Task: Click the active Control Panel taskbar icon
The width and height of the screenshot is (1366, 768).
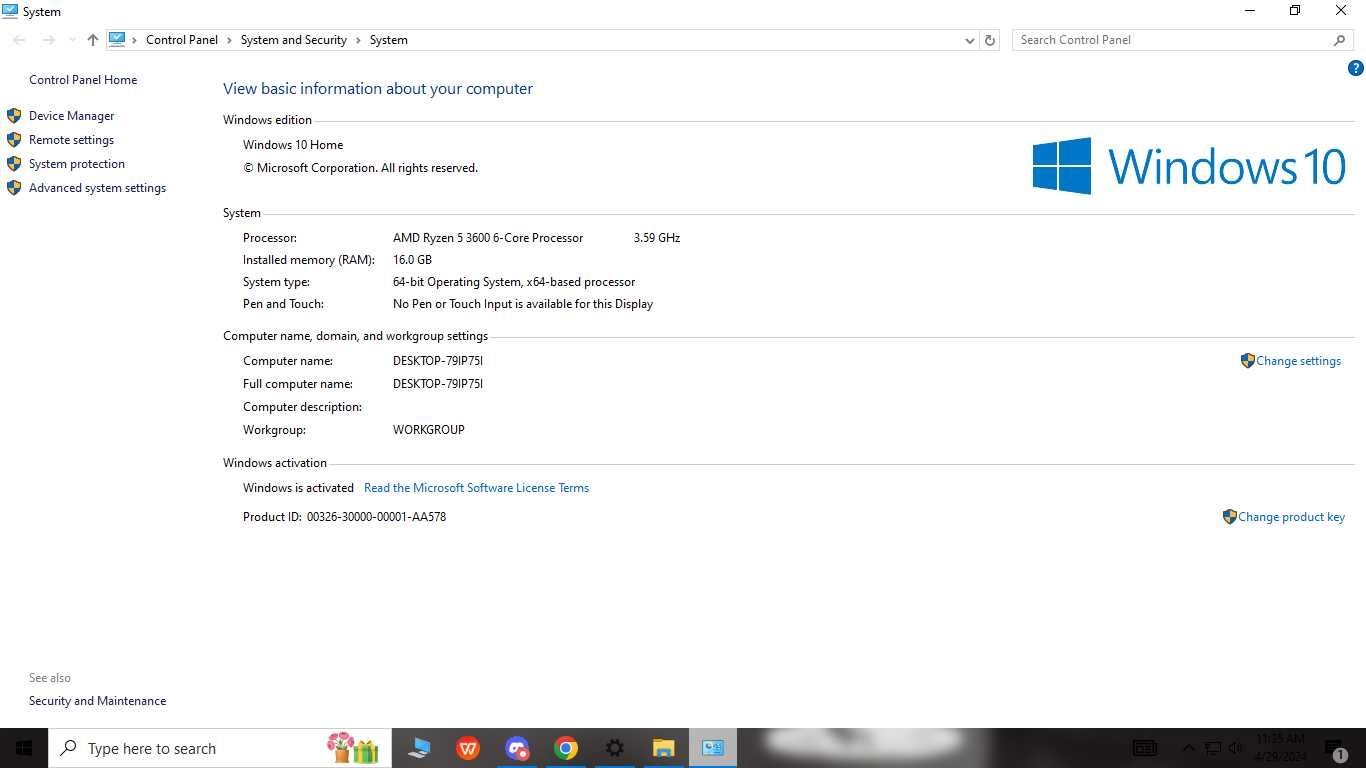Action: pos(713,748)
